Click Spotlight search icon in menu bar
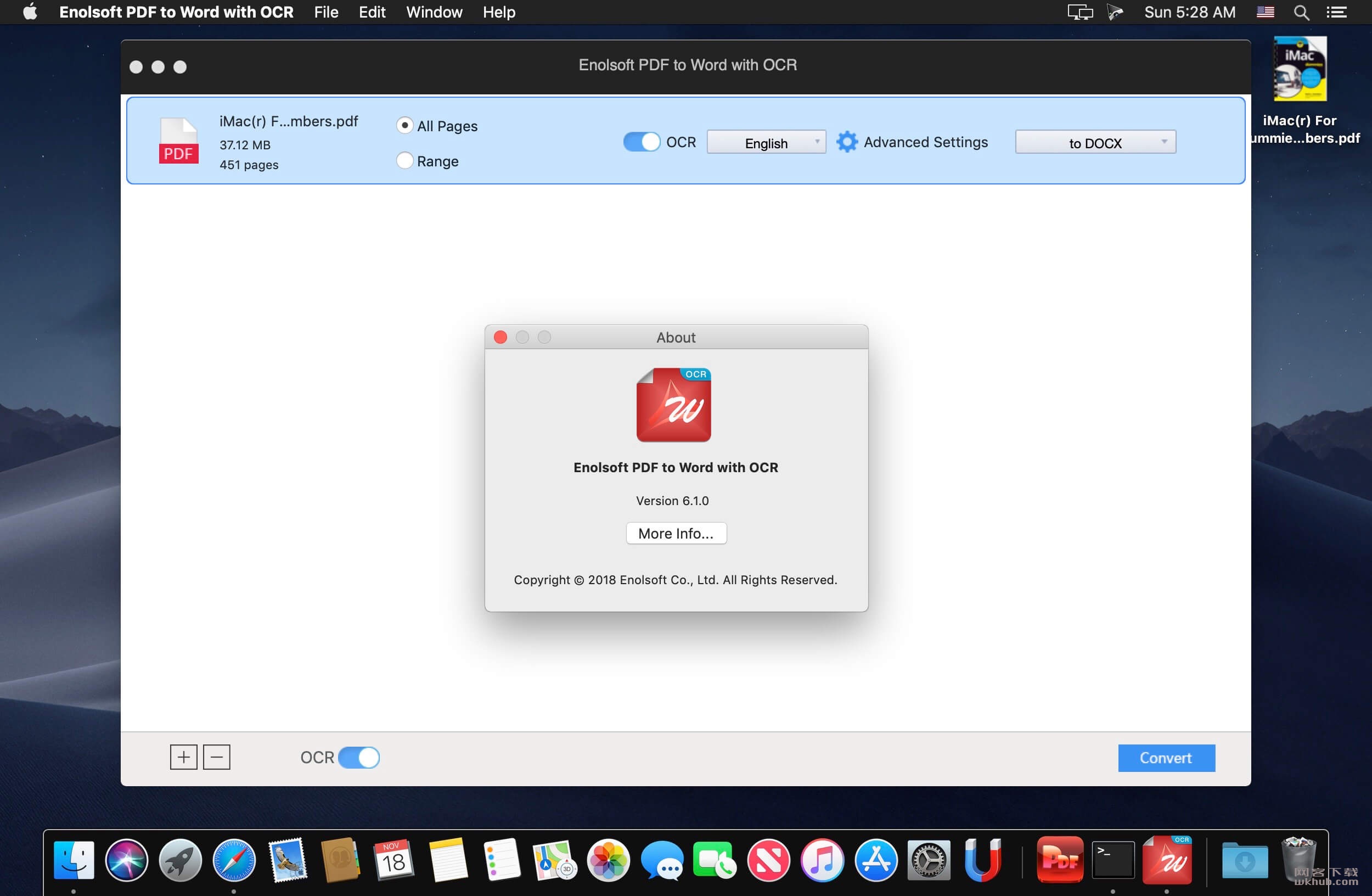 click(x=1301, y=12)
